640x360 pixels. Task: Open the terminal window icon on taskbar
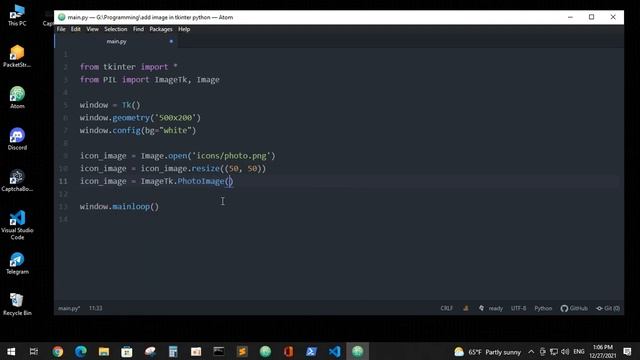[x=219, y=351]
